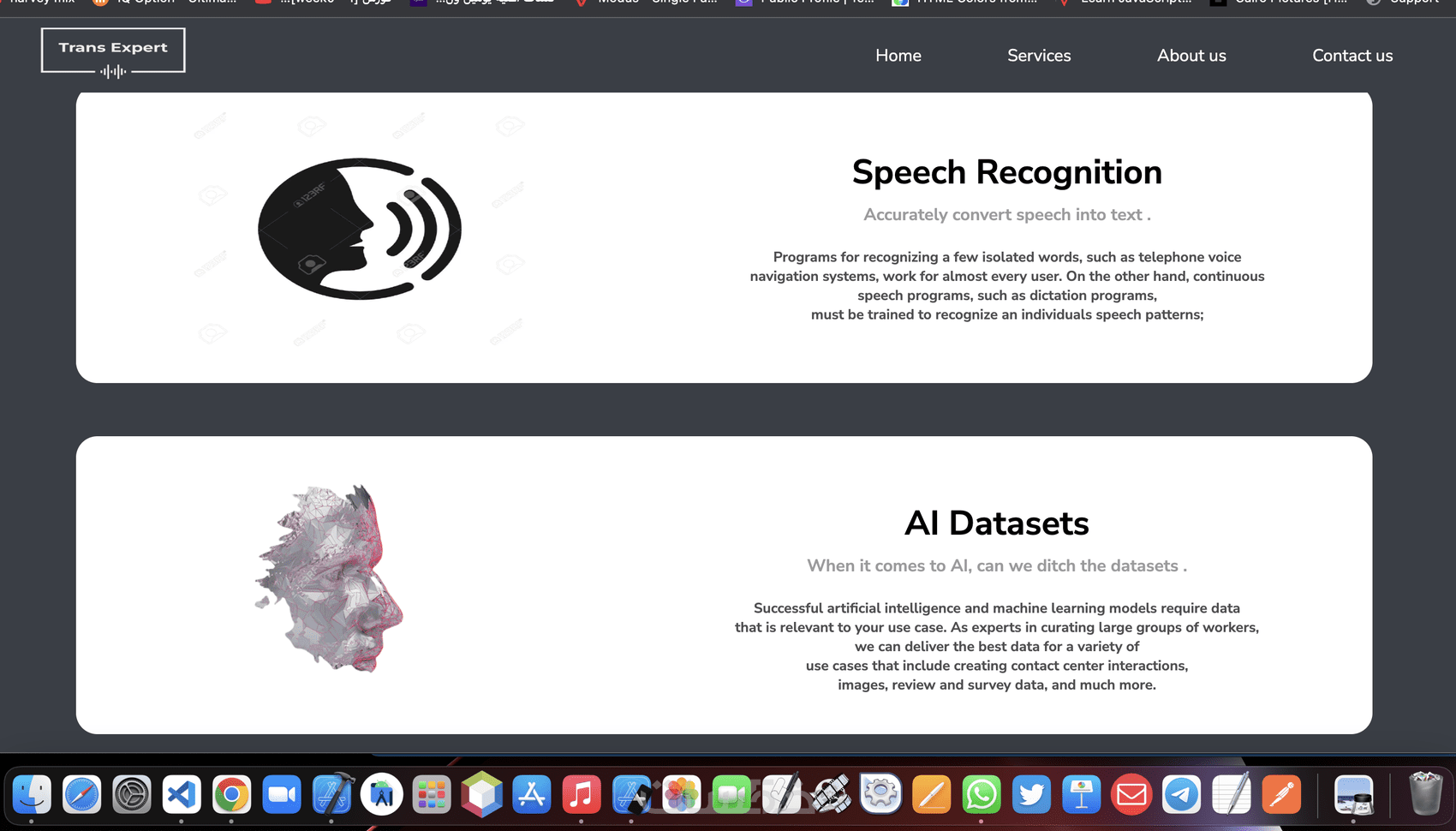Open the Photos app from dock

pos(682,794)
